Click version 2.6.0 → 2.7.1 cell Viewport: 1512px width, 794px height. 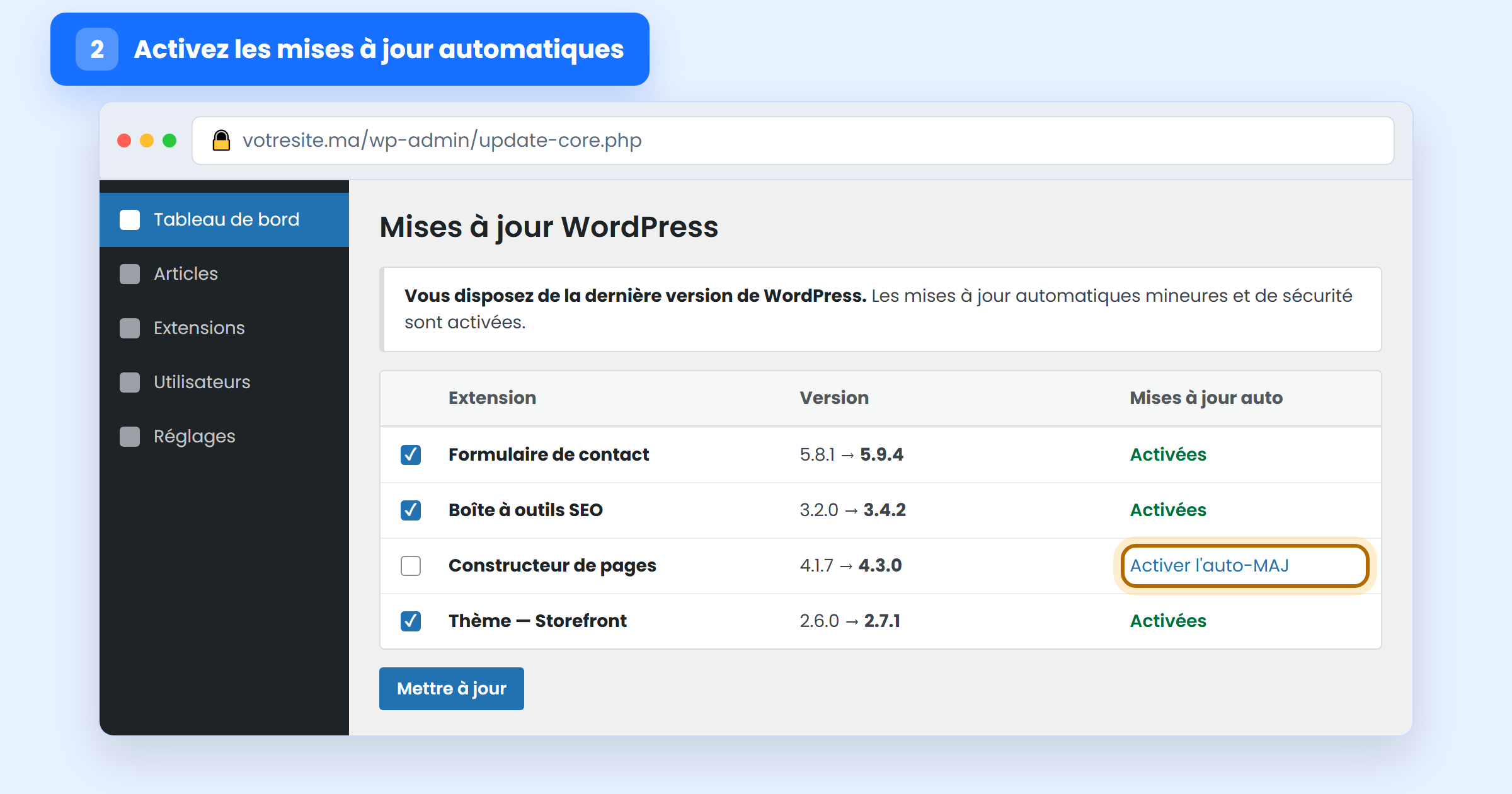(x=850, y=621)
